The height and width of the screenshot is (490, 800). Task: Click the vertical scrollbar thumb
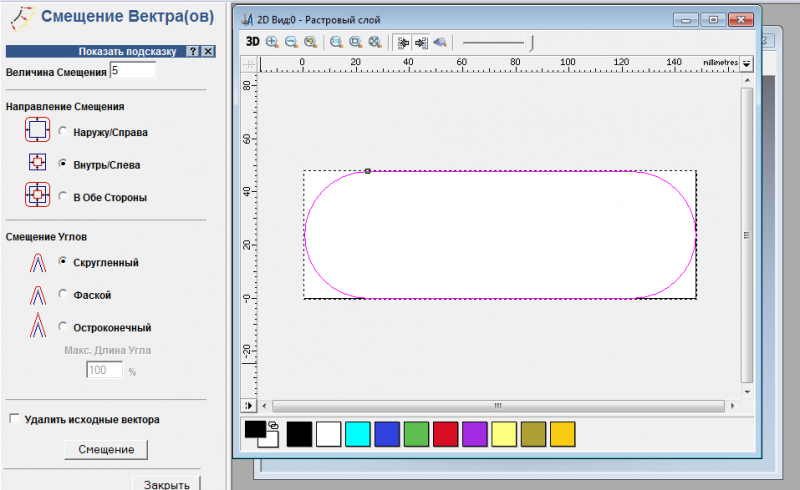click(747, 235)
